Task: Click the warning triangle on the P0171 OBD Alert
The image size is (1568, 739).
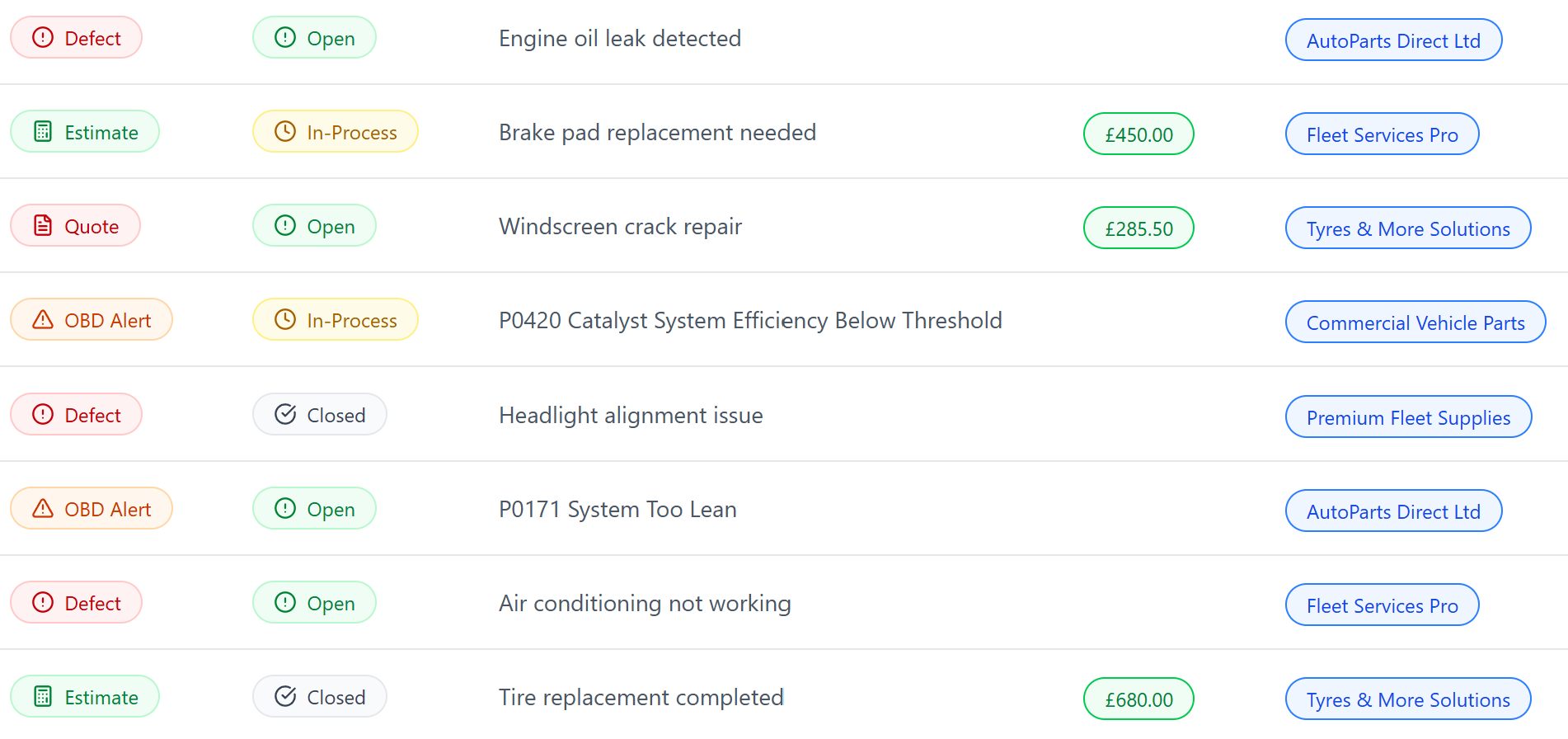Action: pyautogui.click(x=43, y=509)
